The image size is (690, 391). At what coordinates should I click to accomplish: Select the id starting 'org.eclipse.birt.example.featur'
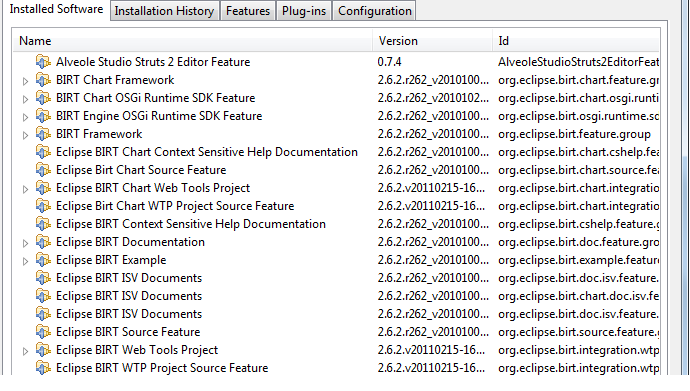[x=578, y=260]
